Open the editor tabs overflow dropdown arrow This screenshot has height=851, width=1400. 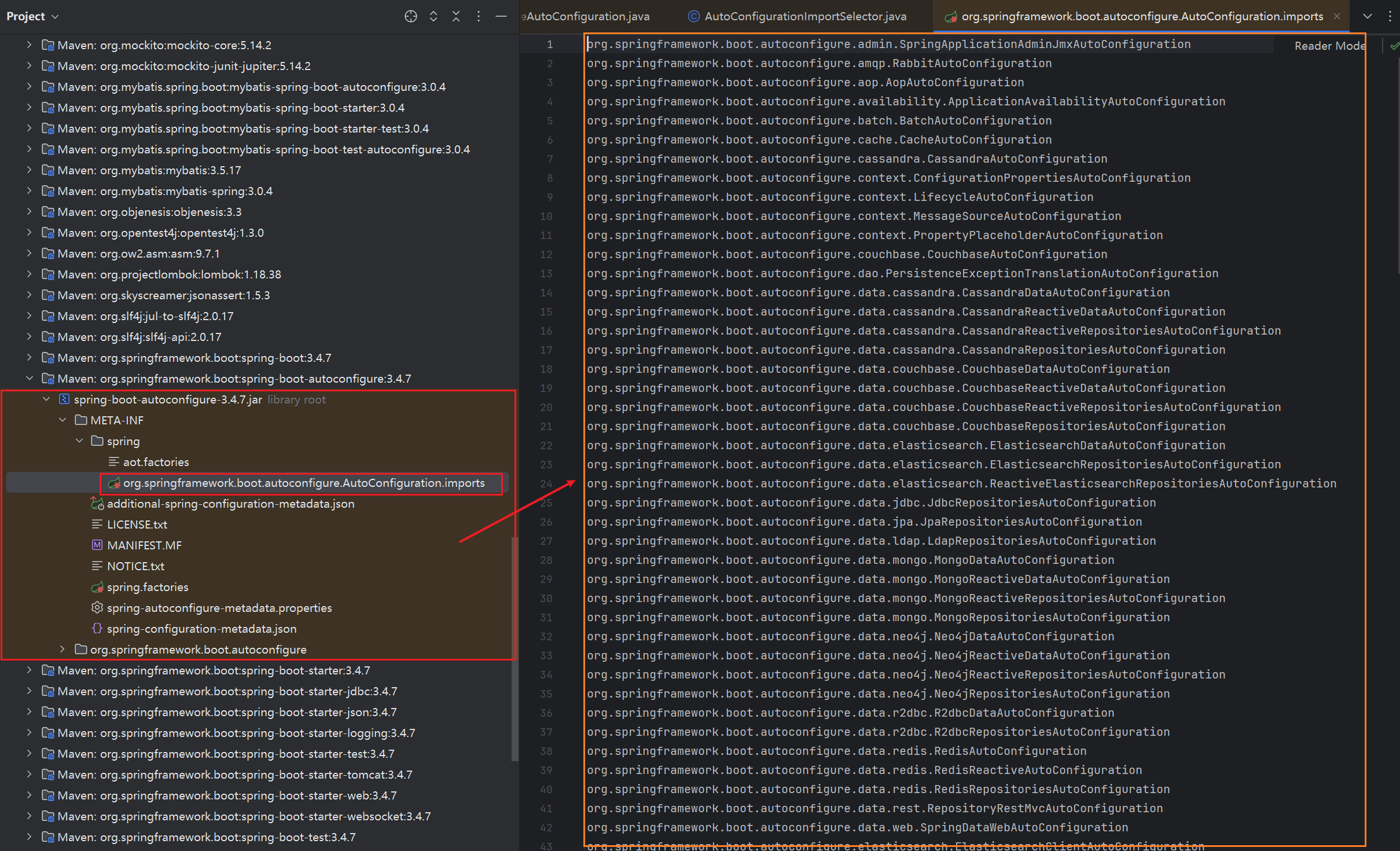1368,16
